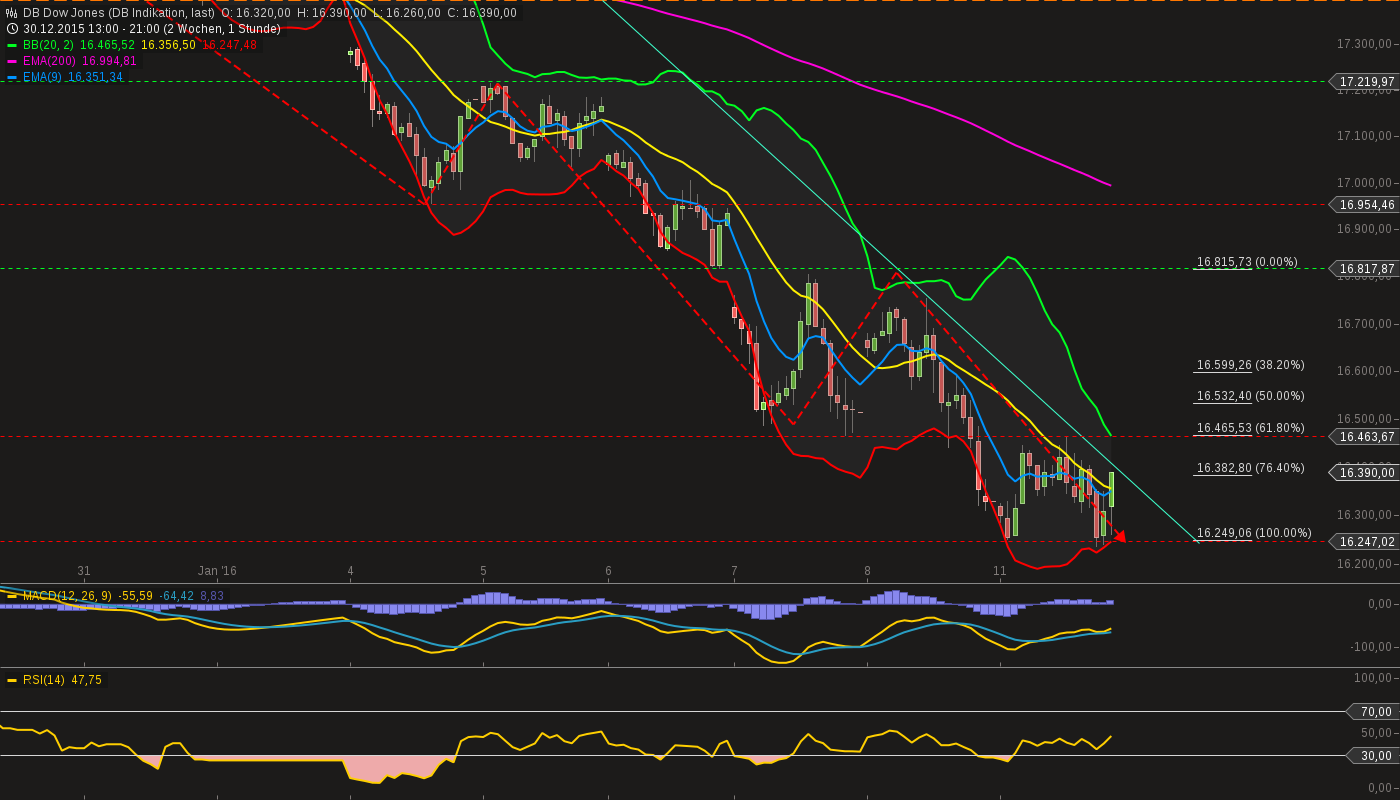Screen dimensions: 1400x800
Task: Select the MACD(12, 26, 9) indicator label
Action: click(x=68, y=596)
